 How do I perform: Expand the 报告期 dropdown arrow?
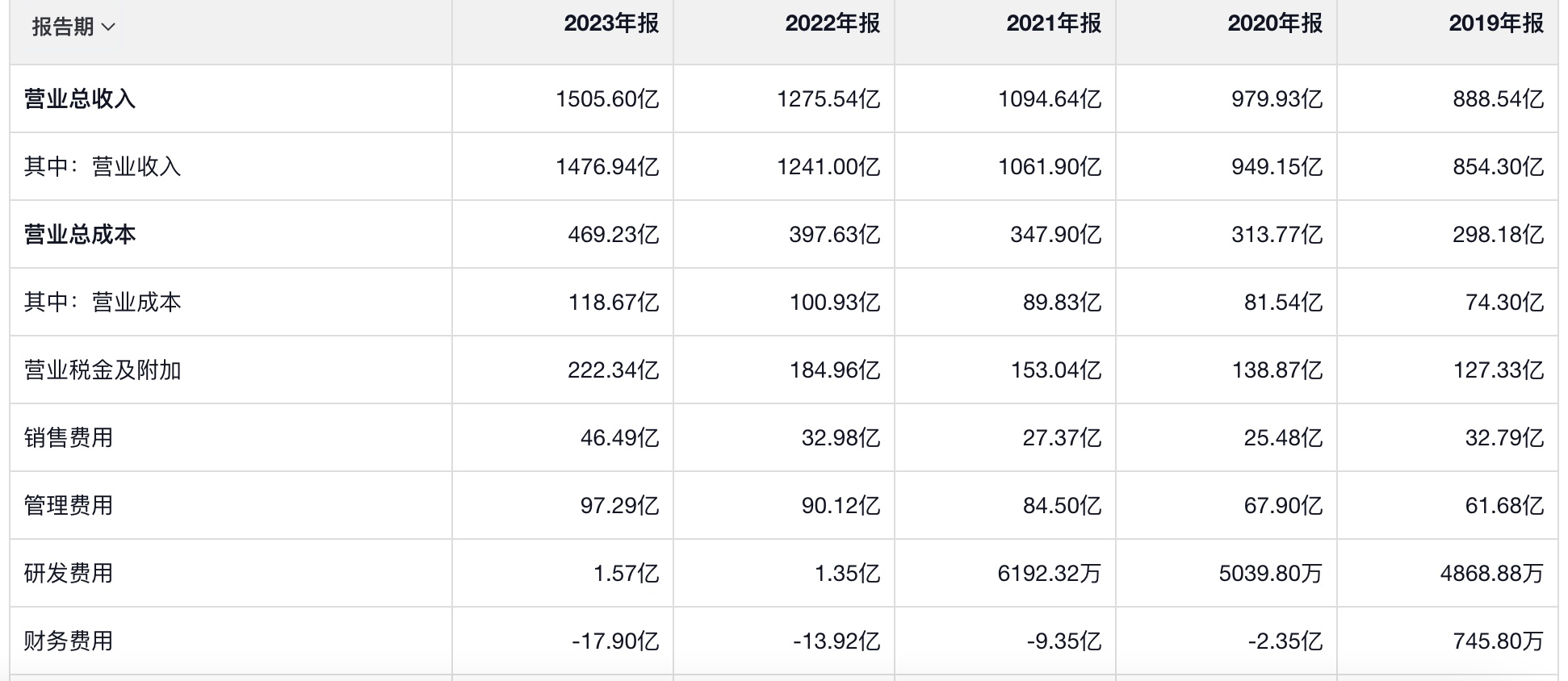(108, 27)
